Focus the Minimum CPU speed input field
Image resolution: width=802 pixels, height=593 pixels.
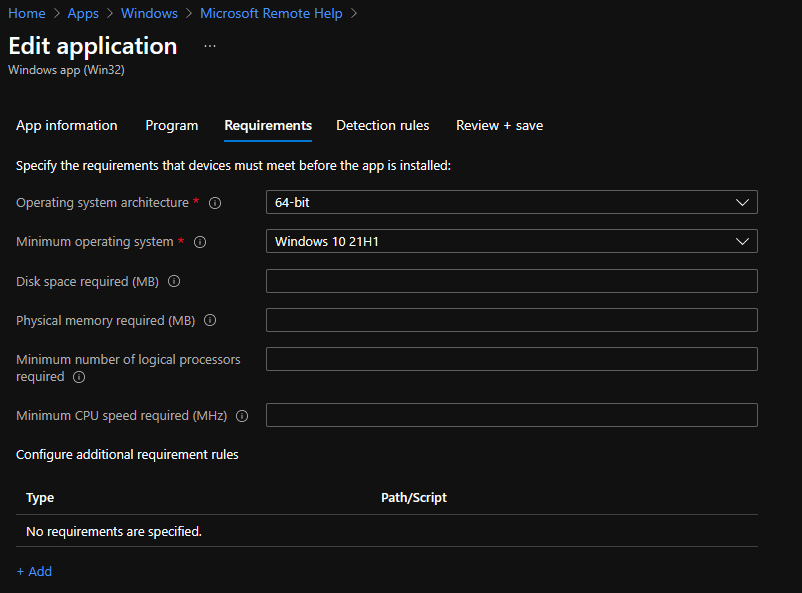pyautogui.click(x=511, y=415)
